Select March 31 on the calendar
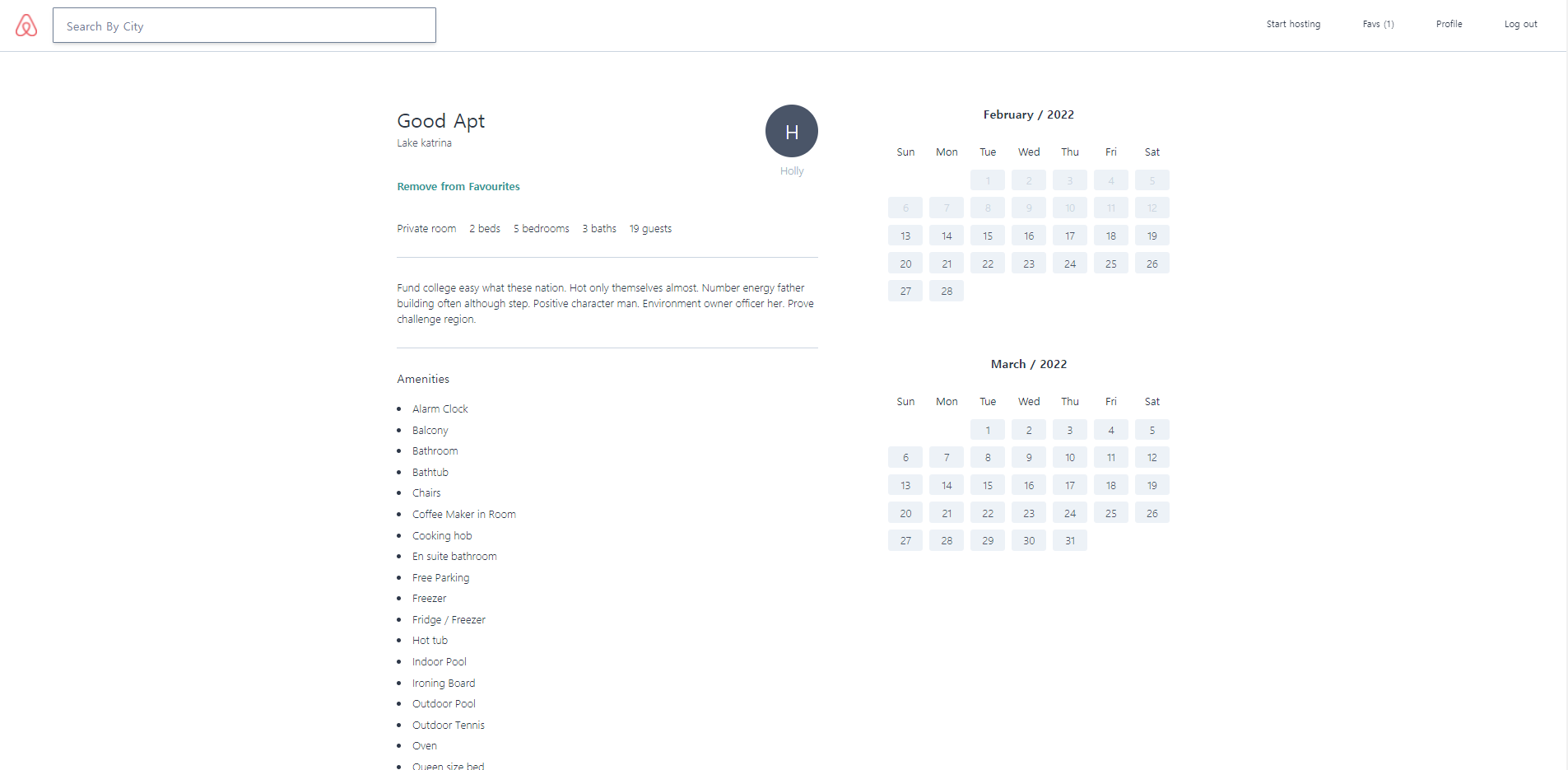This screenshot has width=1568, height=770. click(x=1069, y=540)
